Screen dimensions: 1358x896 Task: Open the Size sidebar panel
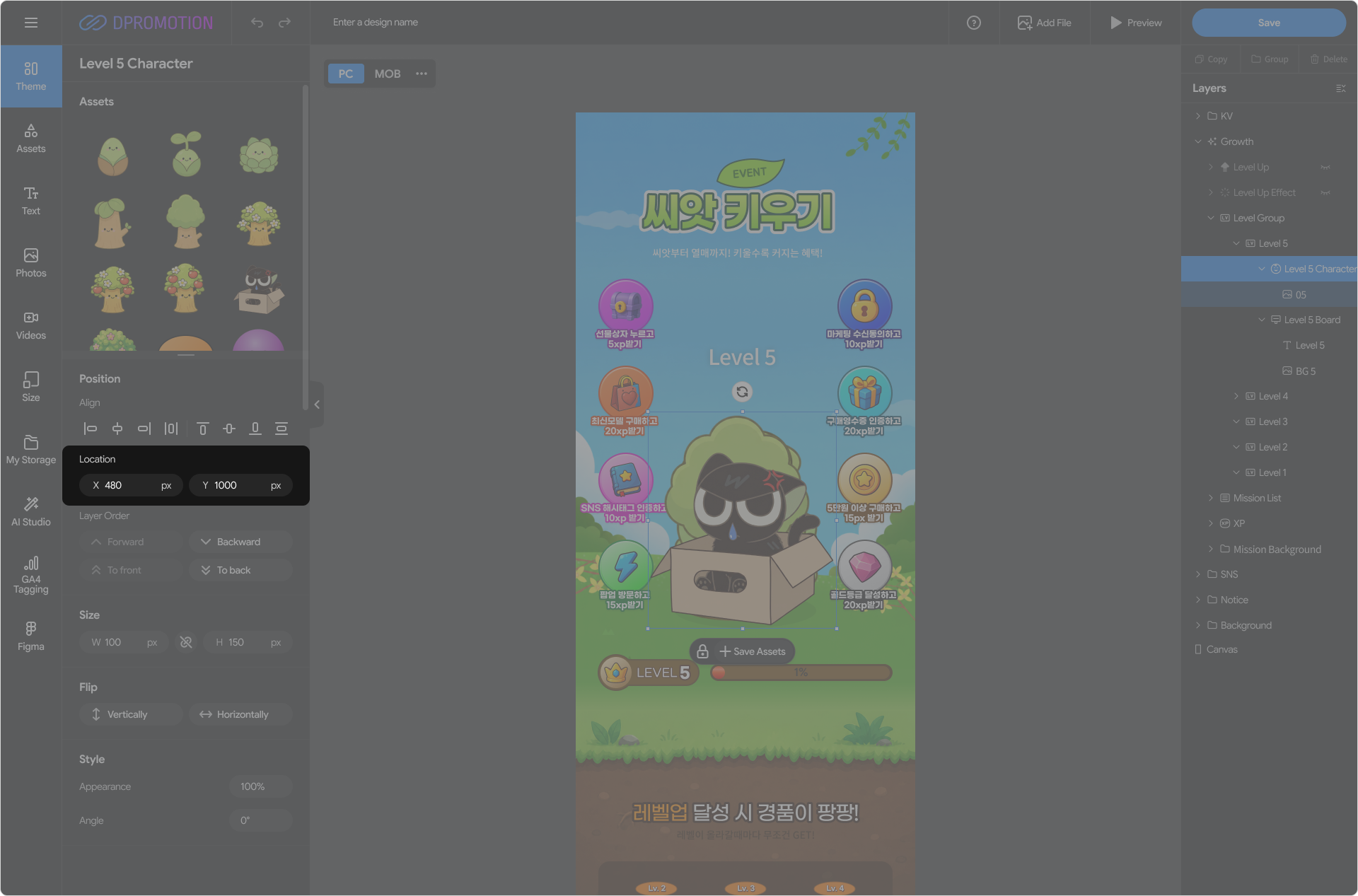point(31,388)
